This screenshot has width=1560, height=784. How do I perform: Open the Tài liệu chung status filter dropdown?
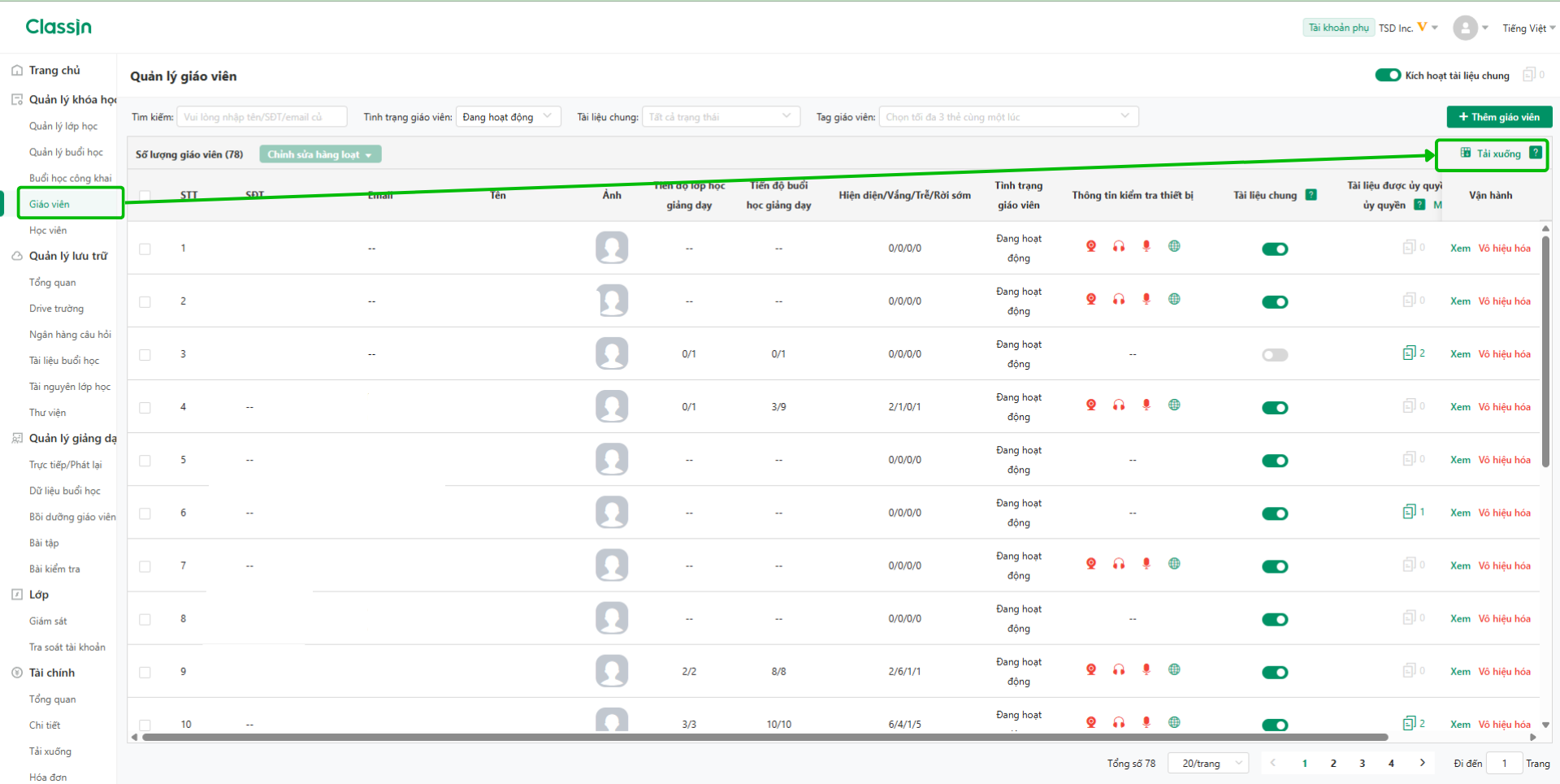click(721, 117)
